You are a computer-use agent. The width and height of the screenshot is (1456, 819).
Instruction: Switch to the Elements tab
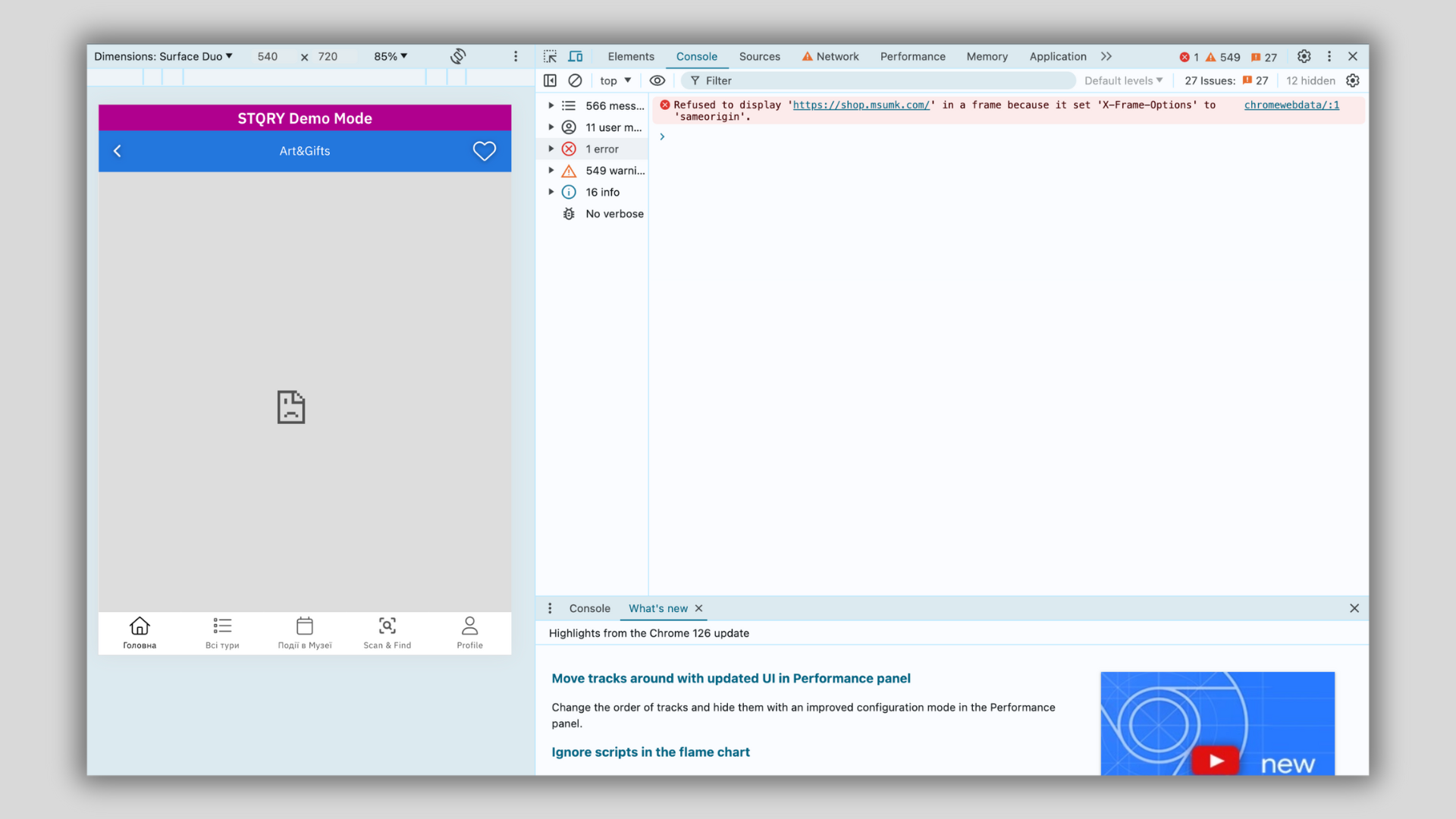(x=630, y=56)
